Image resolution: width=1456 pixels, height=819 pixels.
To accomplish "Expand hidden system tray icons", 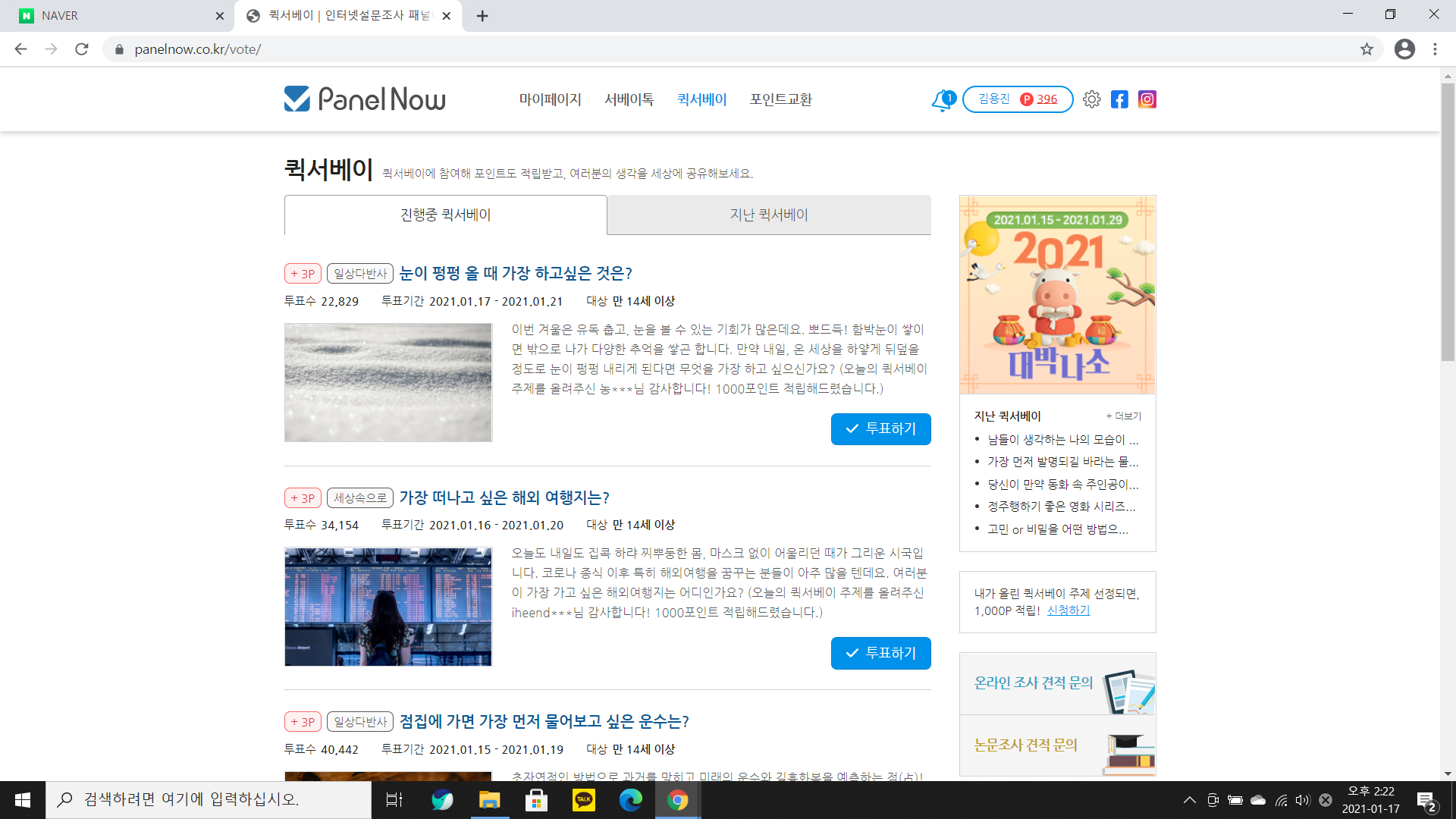I will [x=1189, y=799].
